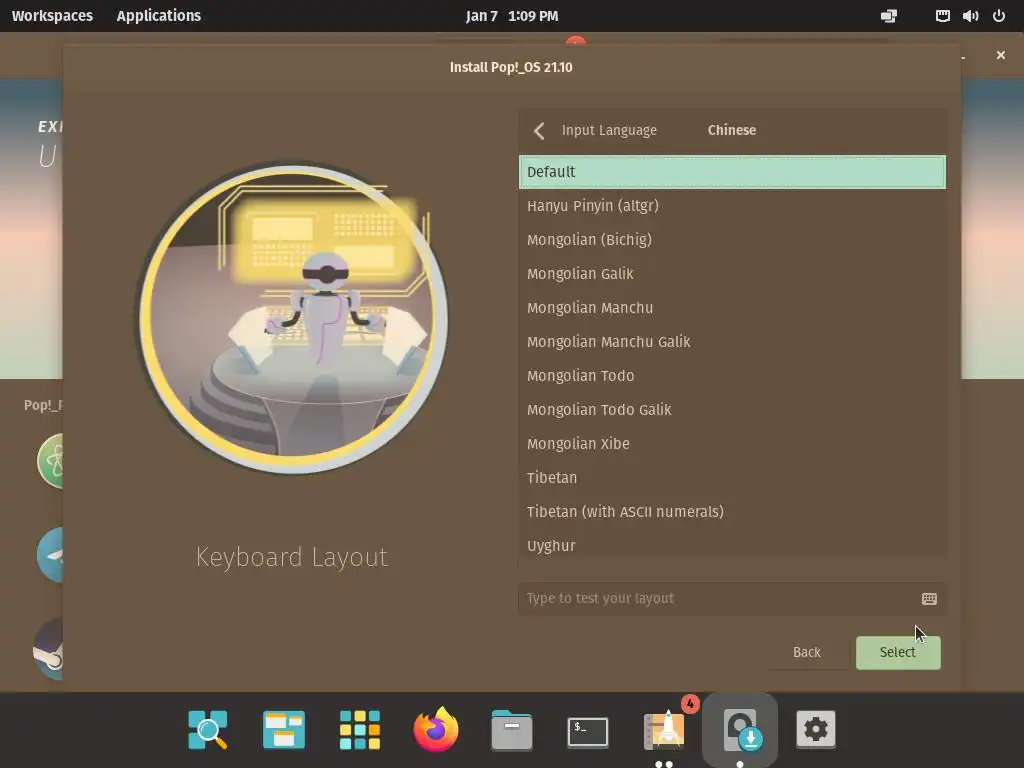Focus the layout test input field

(732, 599)
